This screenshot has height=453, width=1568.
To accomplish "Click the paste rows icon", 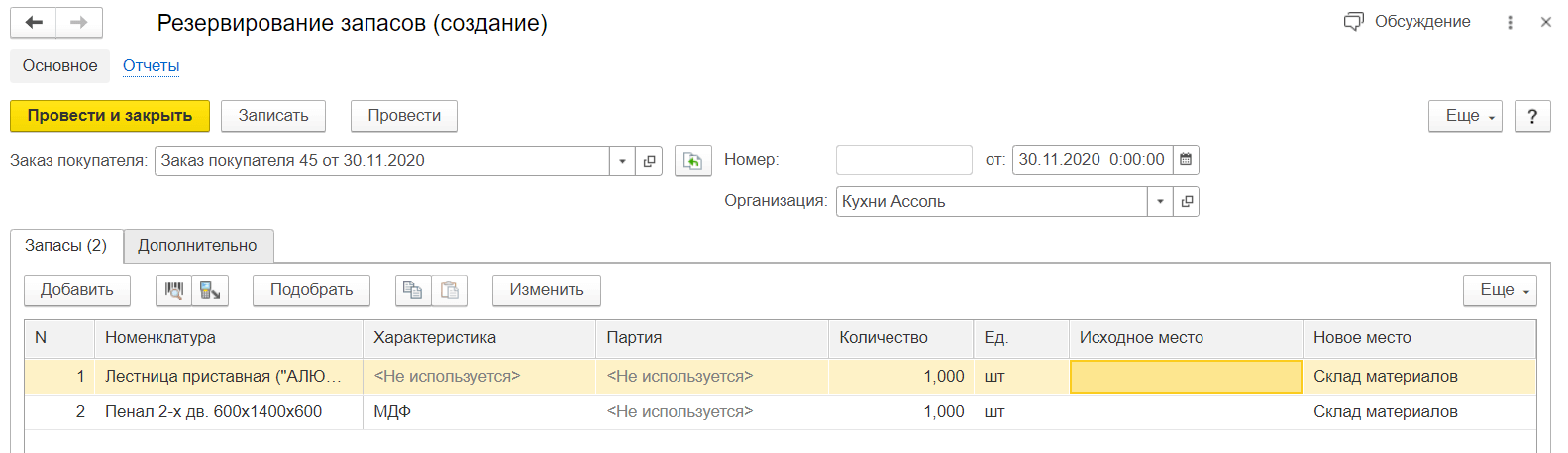I will click(x=449, y=290).
